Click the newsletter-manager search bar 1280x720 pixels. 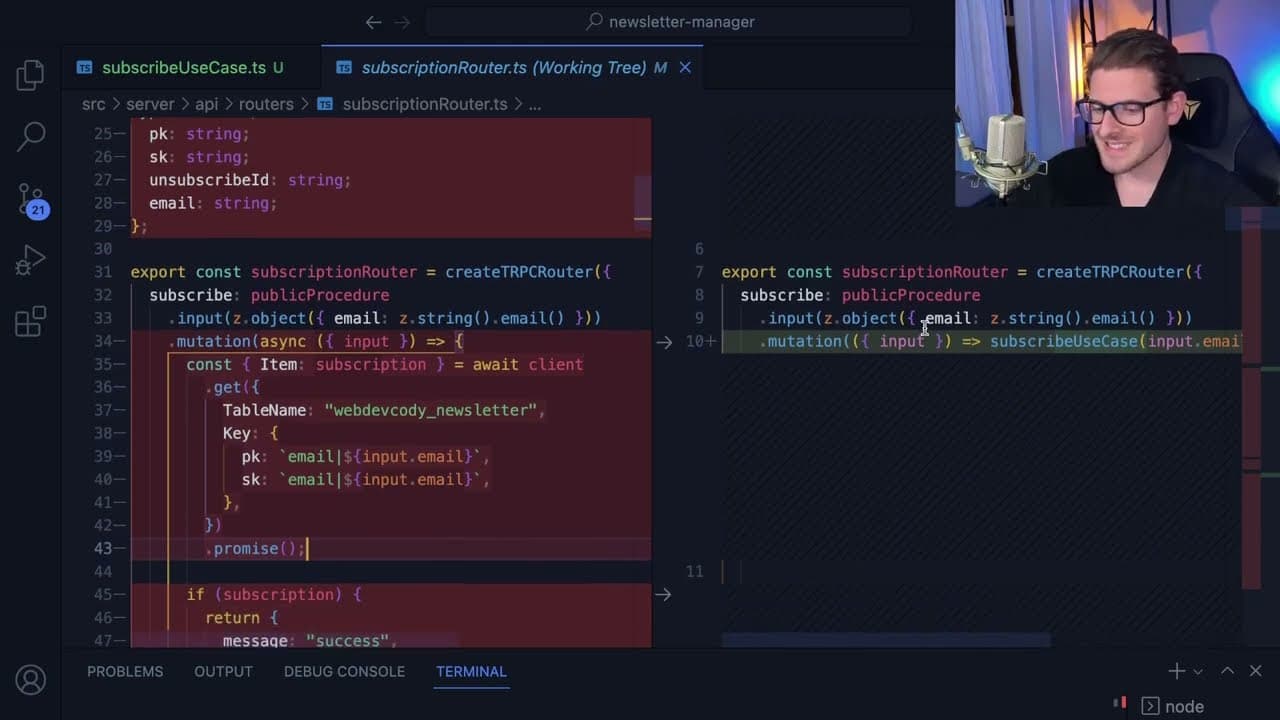point(668,22)
